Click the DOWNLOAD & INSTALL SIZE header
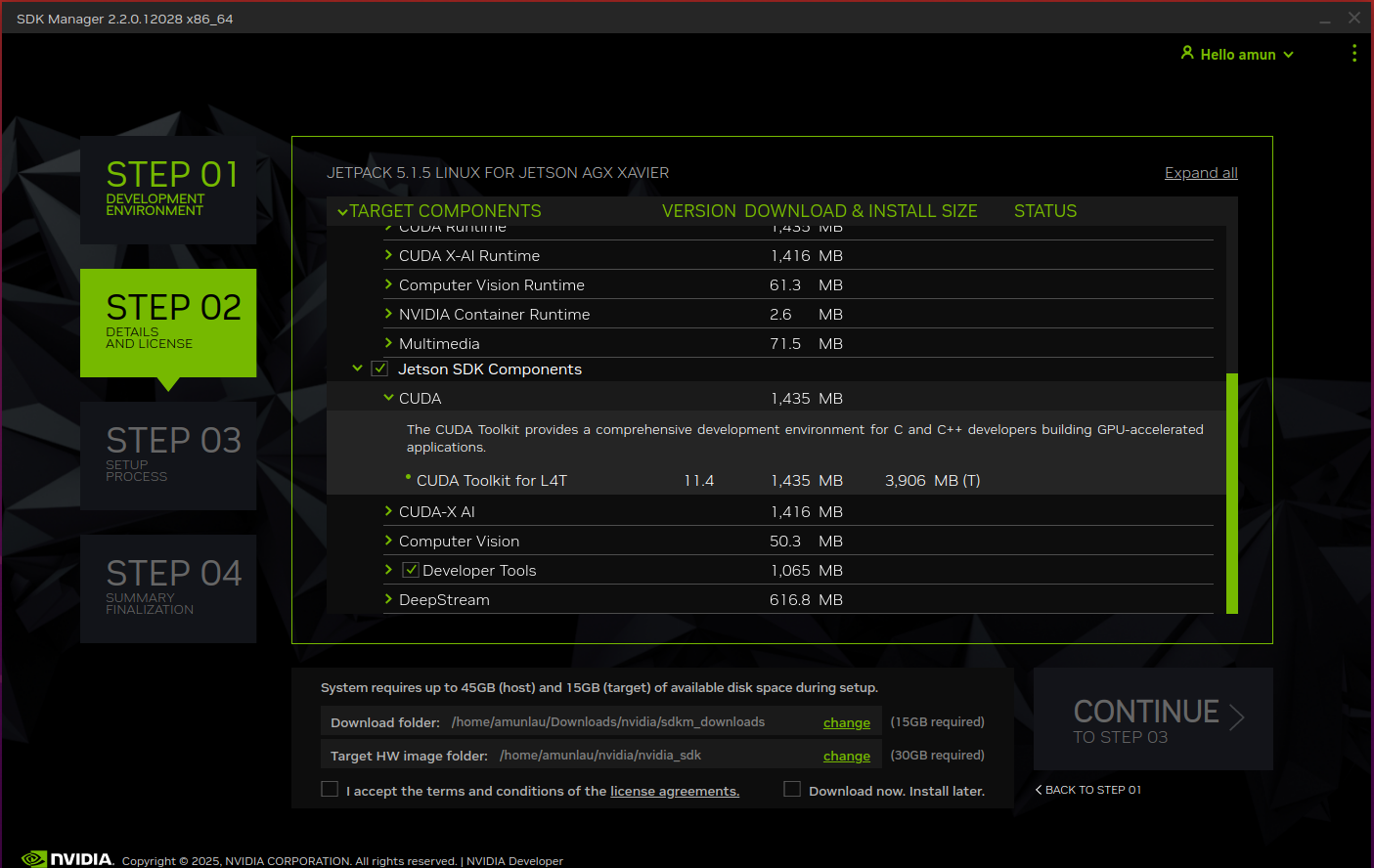 (861, 211)
